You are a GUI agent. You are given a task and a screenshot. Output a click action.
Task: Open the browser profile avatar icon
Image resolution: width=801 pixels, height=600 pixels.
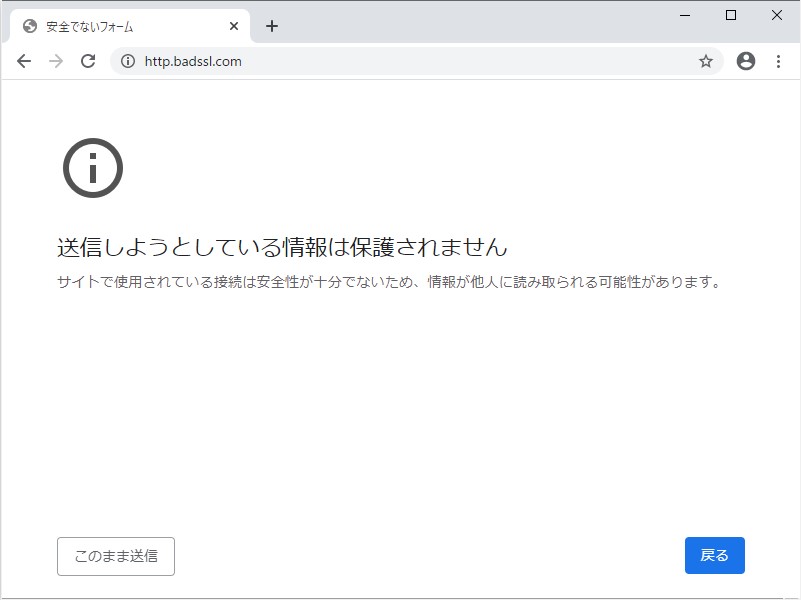coord(745,61)
